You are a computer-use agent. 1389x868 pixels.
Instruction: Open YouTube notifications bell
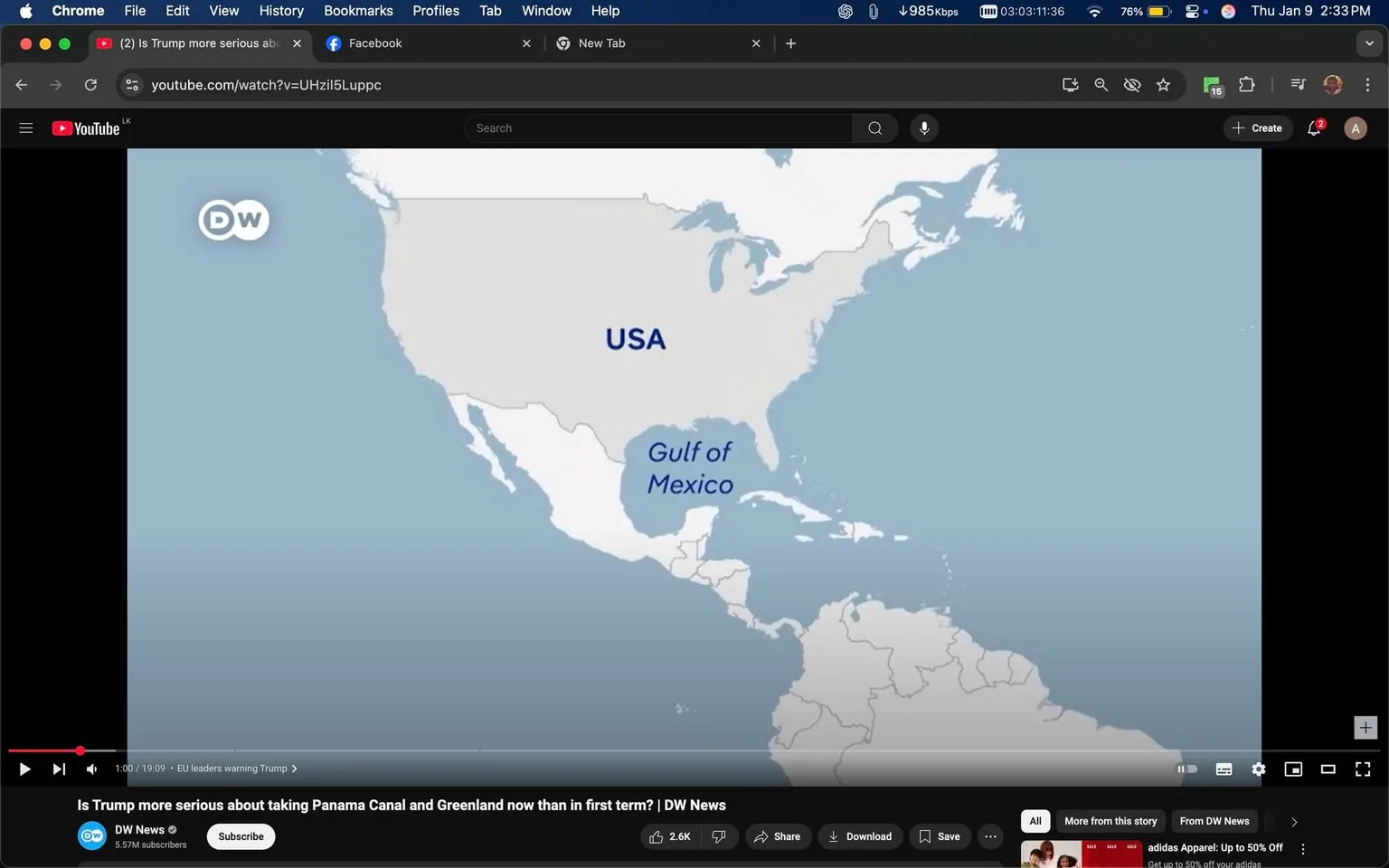(x=1312, y=127)
